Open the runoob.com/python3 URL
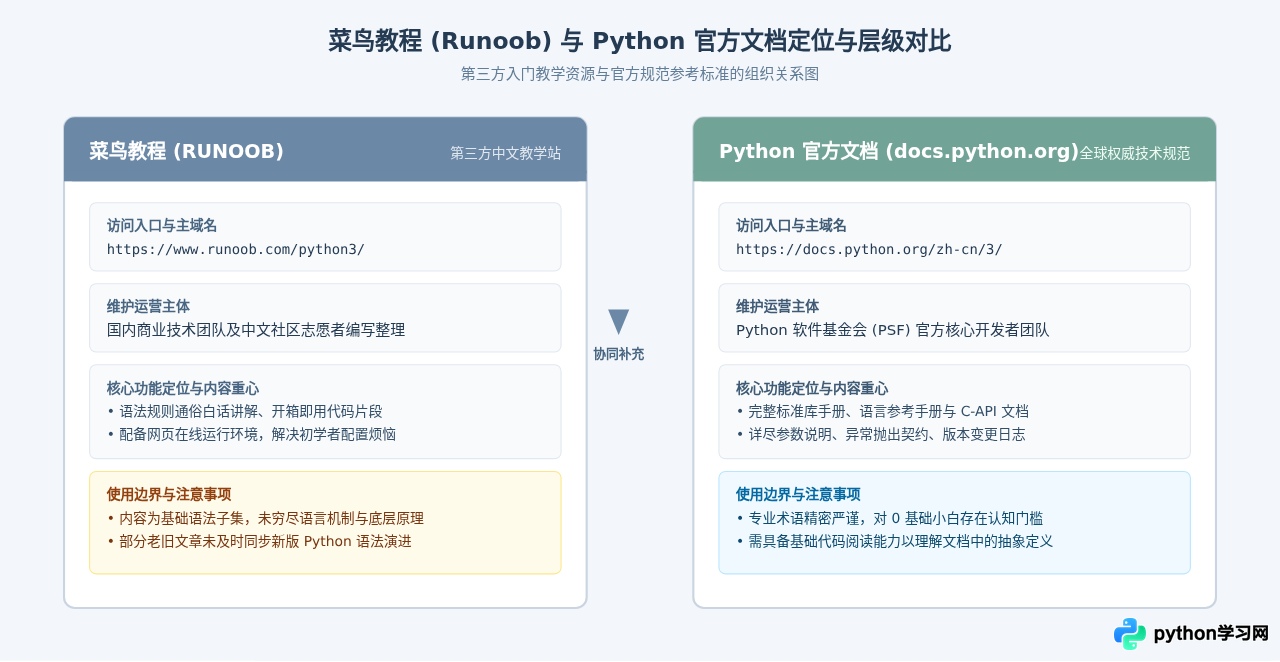This screenshot has height=662, width=1280. [x=236, y=249]
